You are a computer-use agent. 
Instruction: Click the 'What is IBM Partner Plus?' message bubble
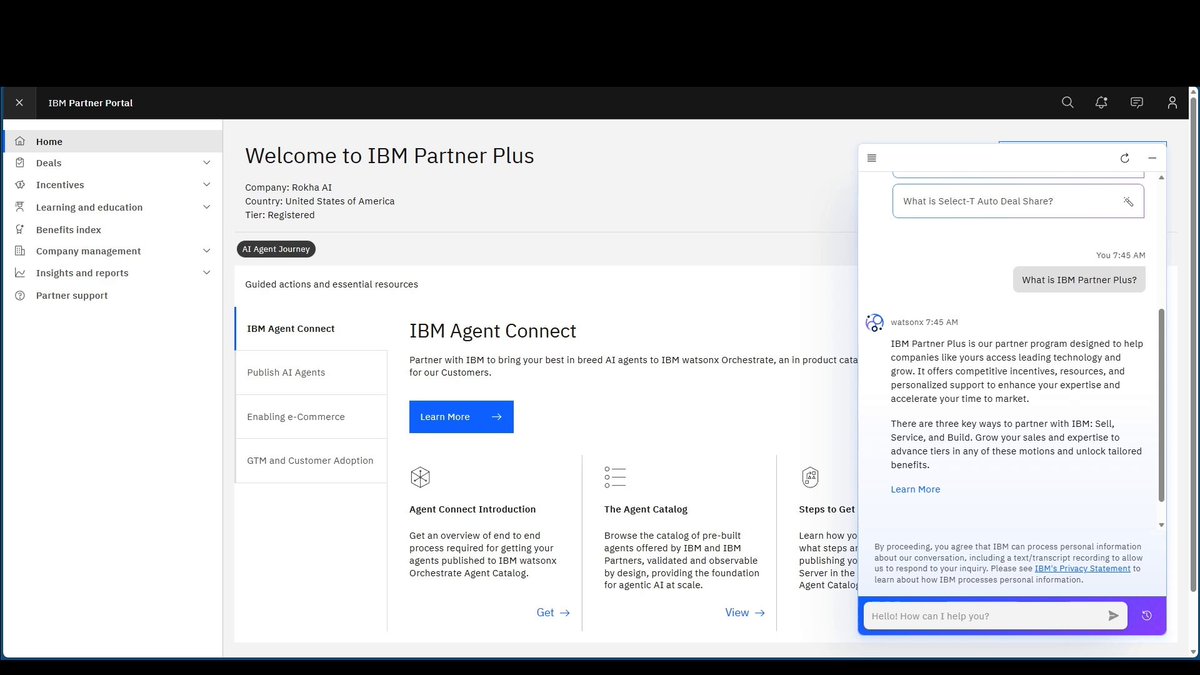coord(1079,280)
